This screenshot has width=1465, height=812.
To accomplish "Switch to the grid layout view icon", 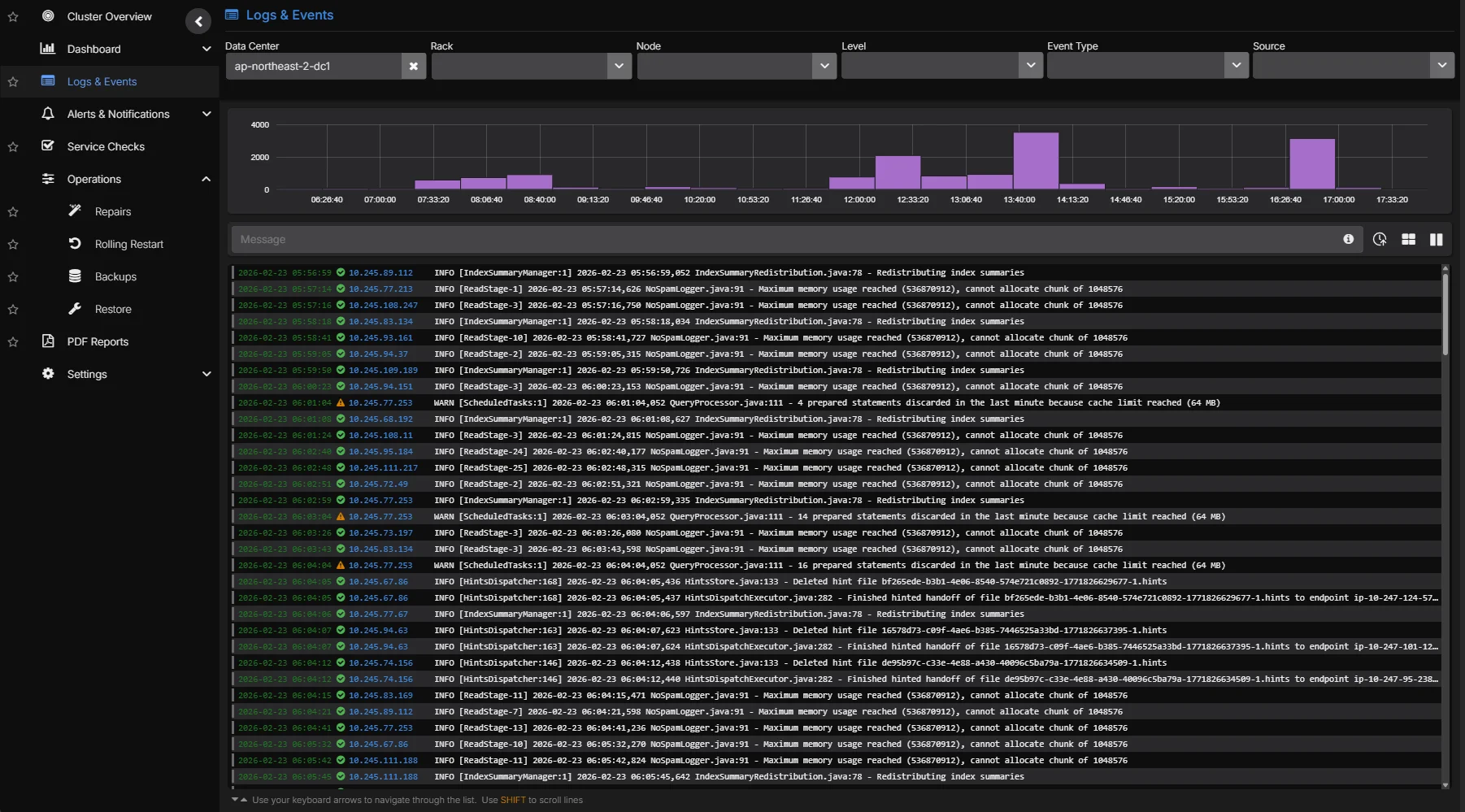I will coord(1408,239).
